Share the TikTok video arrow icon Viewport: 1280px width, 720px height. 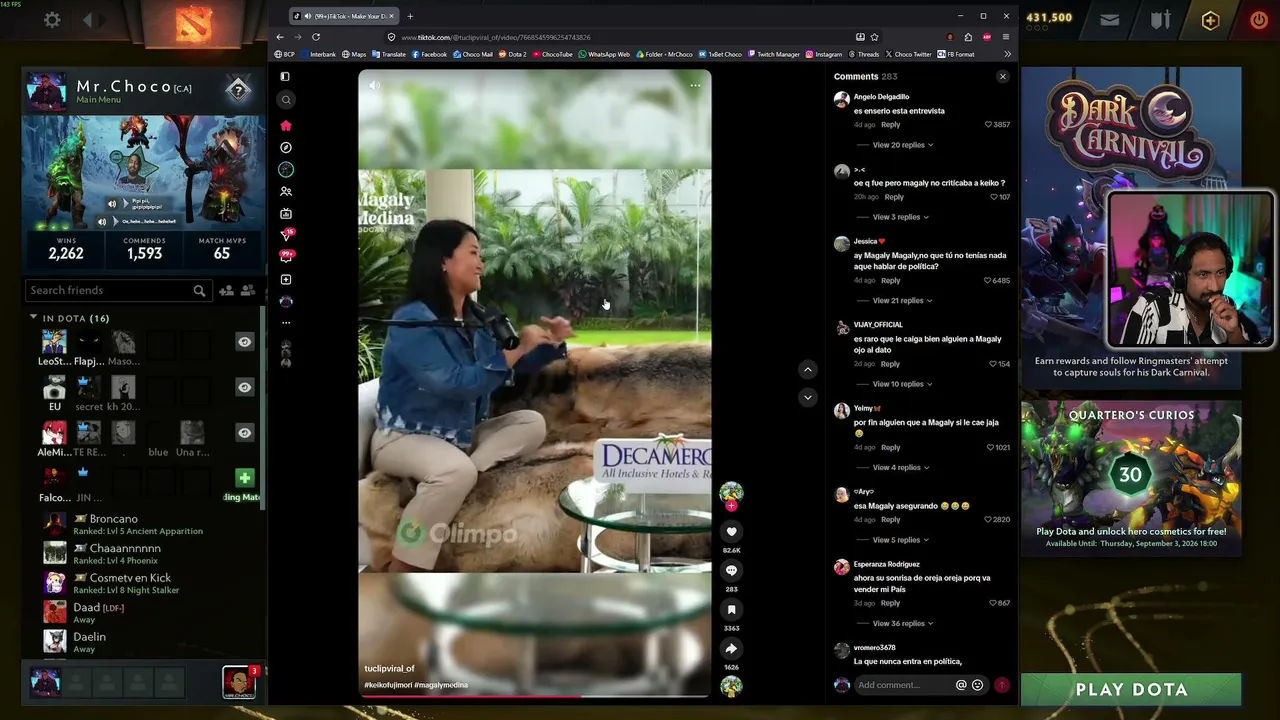click(x=731, y=648)
